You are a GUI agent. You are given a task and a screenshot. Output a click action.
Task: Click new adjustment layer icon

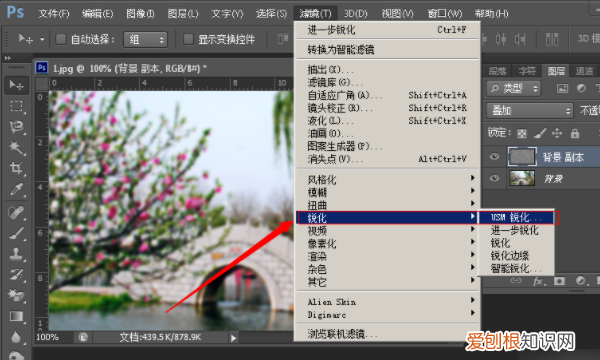click(x=581, y=281)
